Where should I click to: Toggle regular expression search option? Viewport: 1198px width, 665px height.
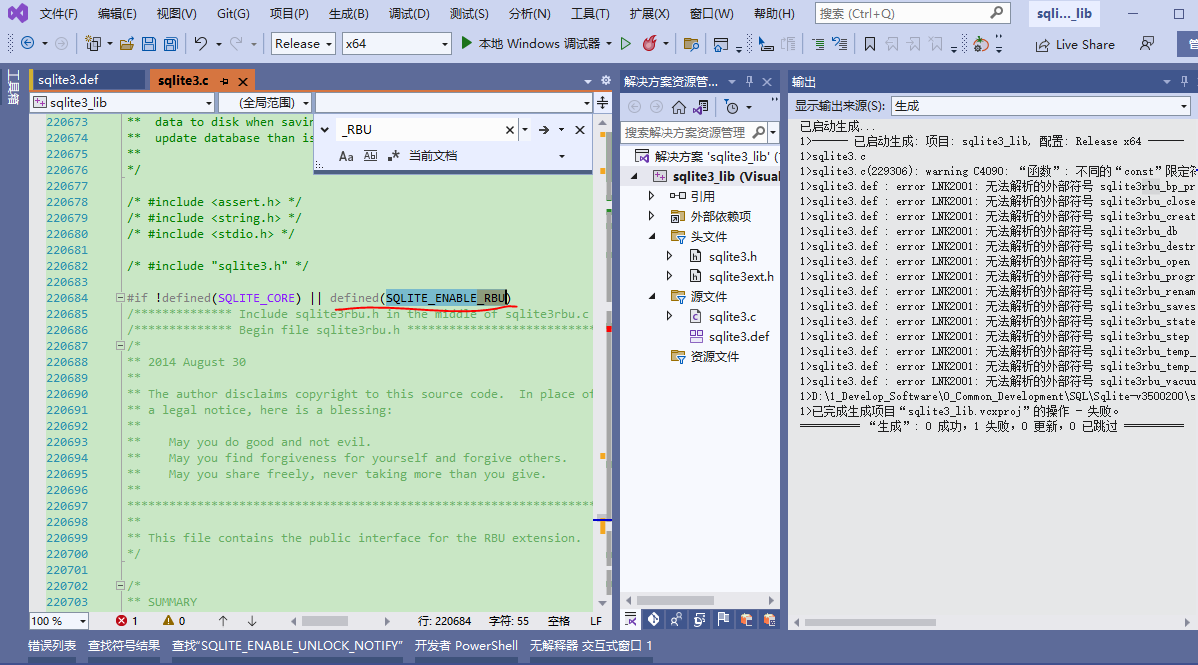393,156
